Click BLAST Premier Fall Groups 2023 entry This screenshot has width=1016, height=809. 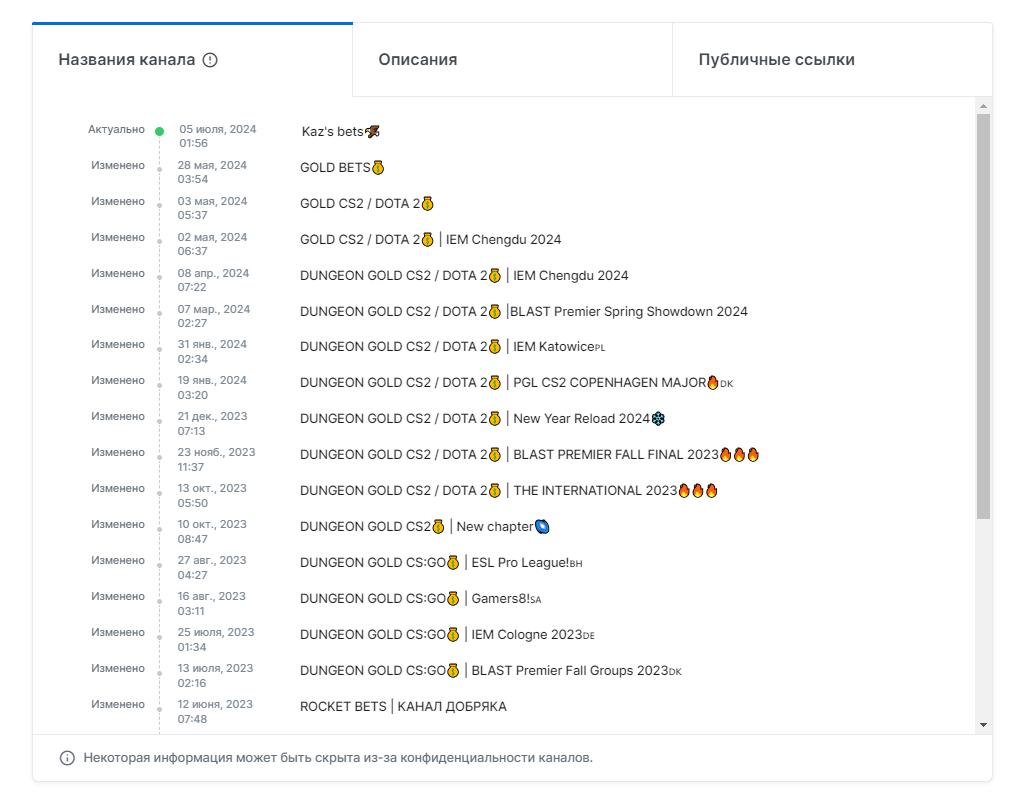[x=491, y=670]
